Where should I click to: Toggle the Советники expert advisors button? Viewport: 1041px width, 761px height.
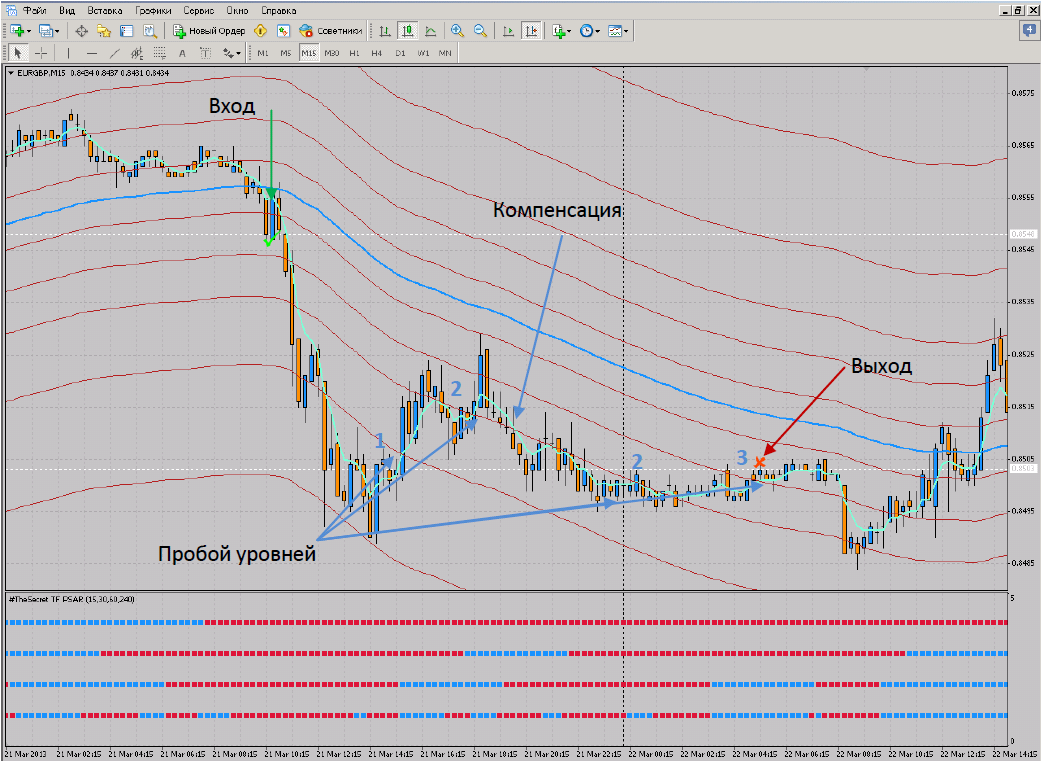click(331, 31)
